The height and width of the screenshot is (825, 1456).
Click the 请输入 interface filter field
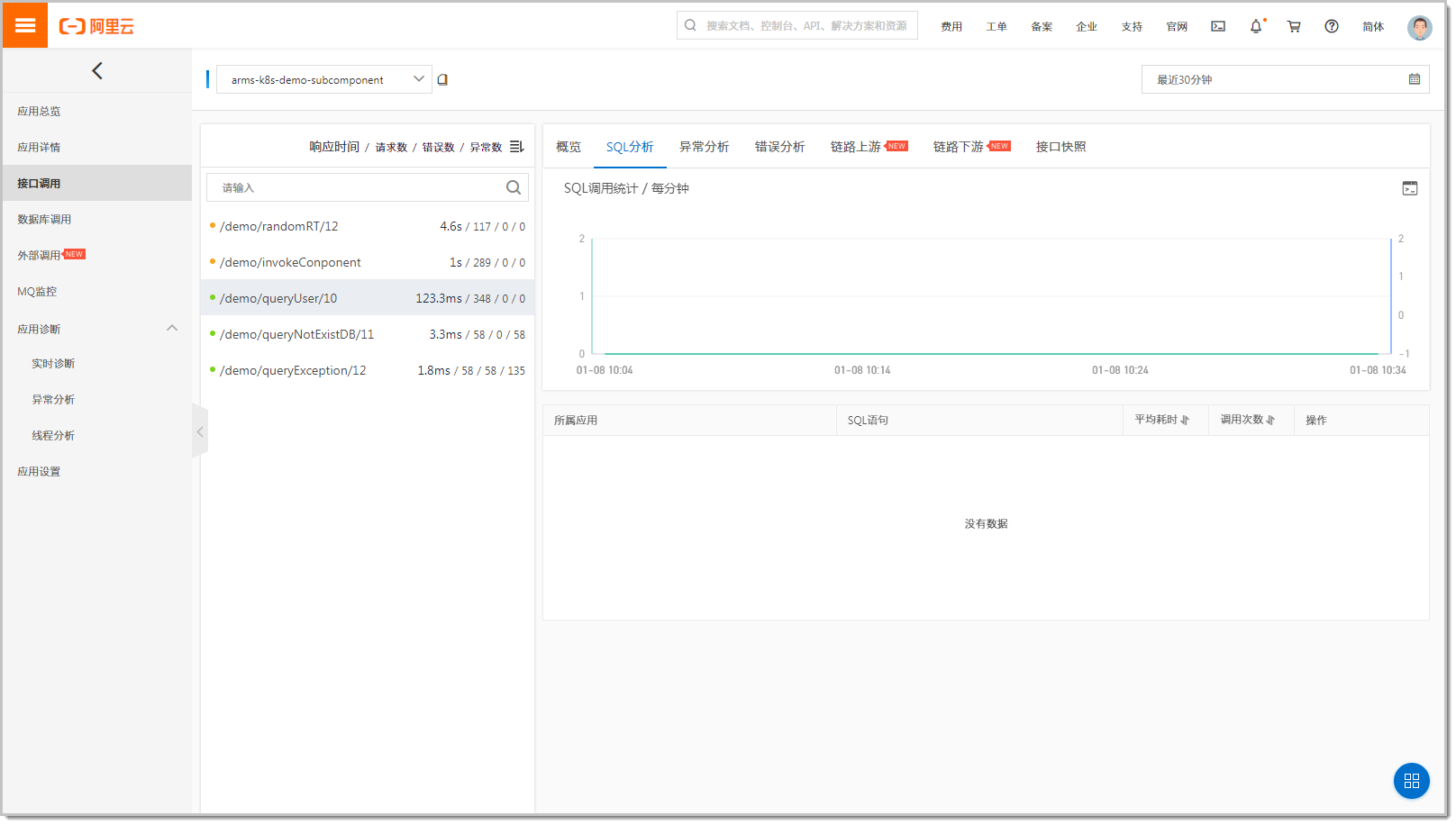[368, 187]
